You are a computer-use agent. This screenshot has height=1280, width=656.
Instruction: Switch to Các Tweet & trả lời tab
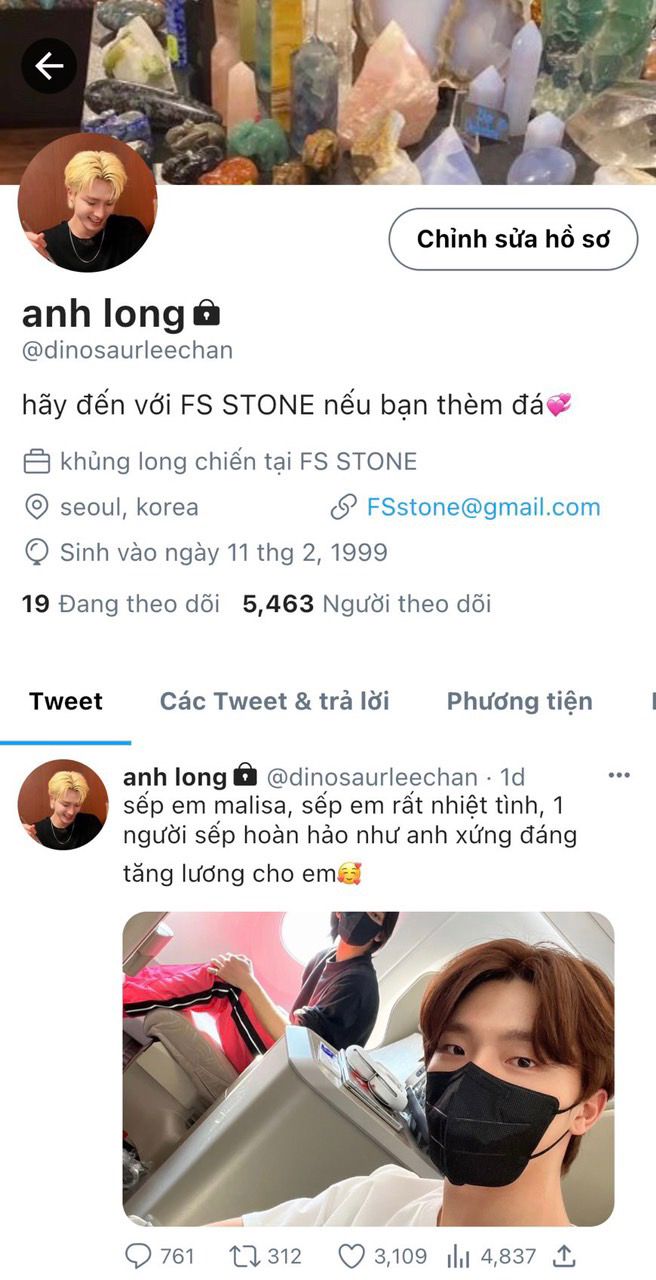(x=275, y=701)
